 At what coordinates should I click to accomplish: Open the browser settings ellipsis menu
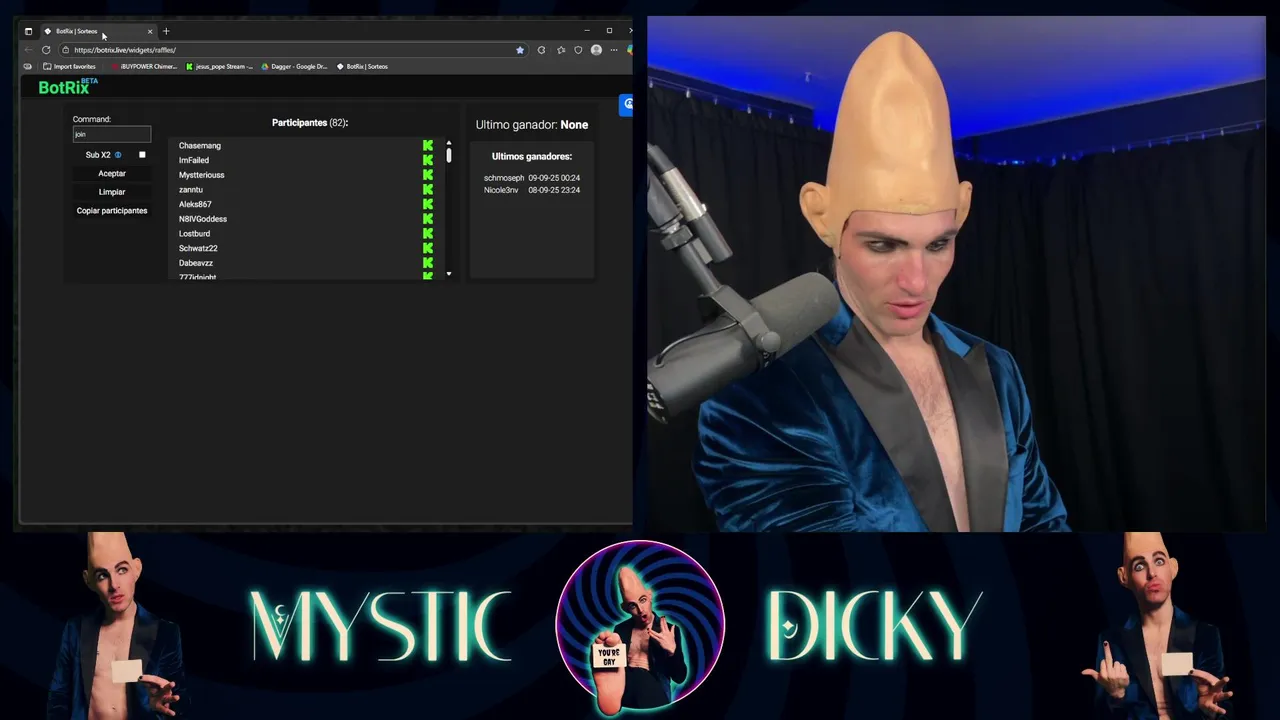(614, 50)
